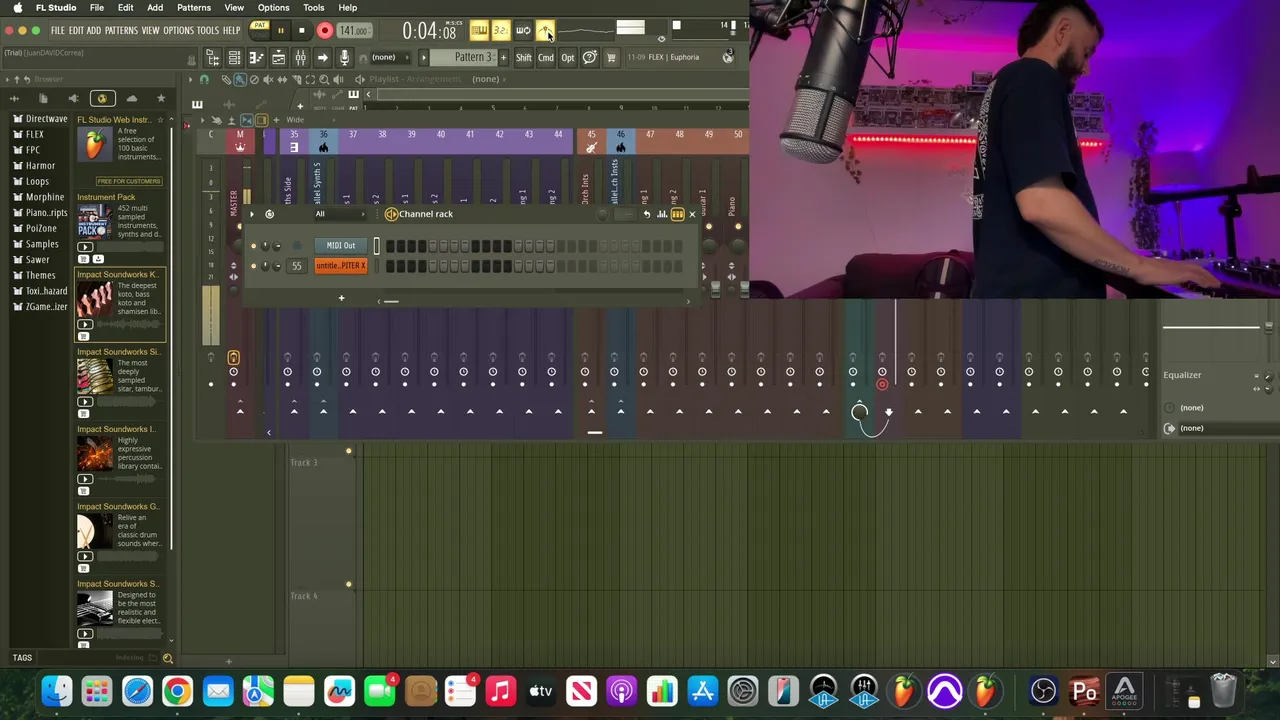
Task: Open OBS from the Dock
Action: pyautogui.click(x=1043, y=691)
